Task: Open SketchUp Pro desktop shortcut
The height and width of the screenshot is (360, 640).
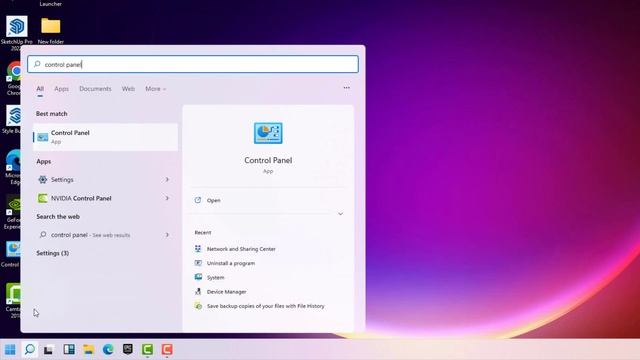Action: [17, 31]
